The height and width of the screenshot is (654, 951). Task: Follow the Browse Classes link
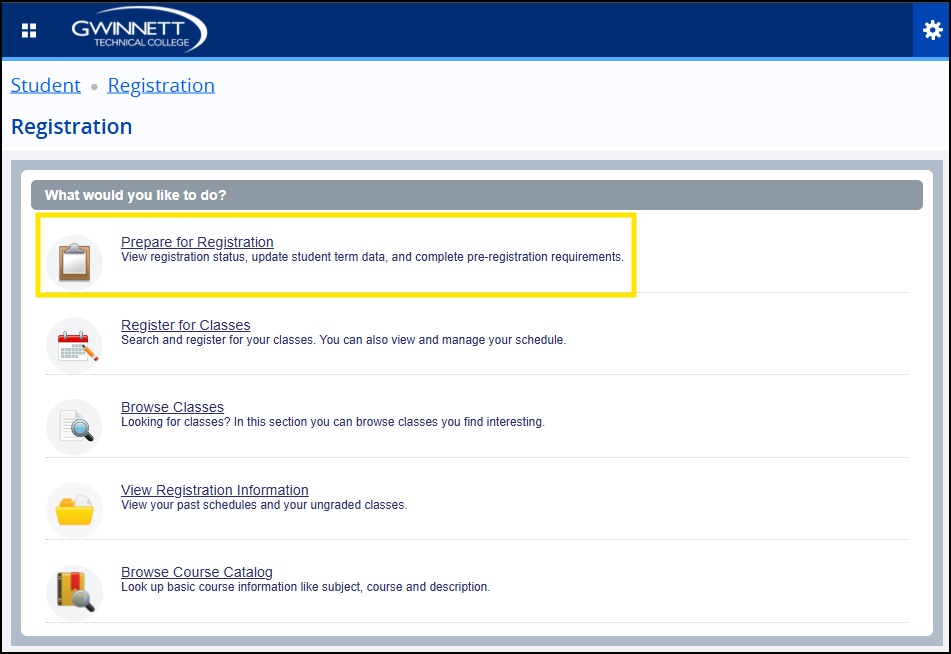[172, 407]
